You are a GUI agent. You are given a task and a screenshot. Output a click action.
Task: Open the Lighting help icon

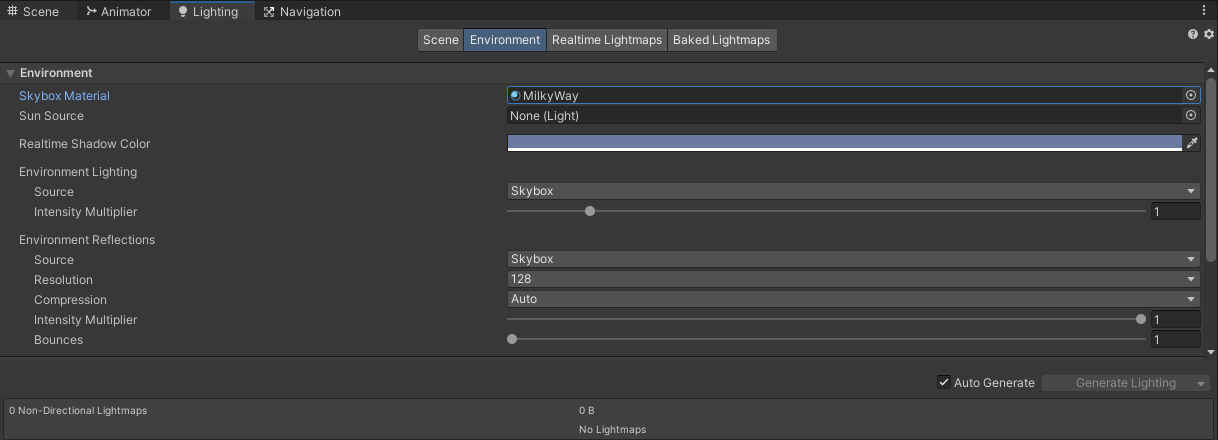pyautogui.click(x=1193, y=34)
